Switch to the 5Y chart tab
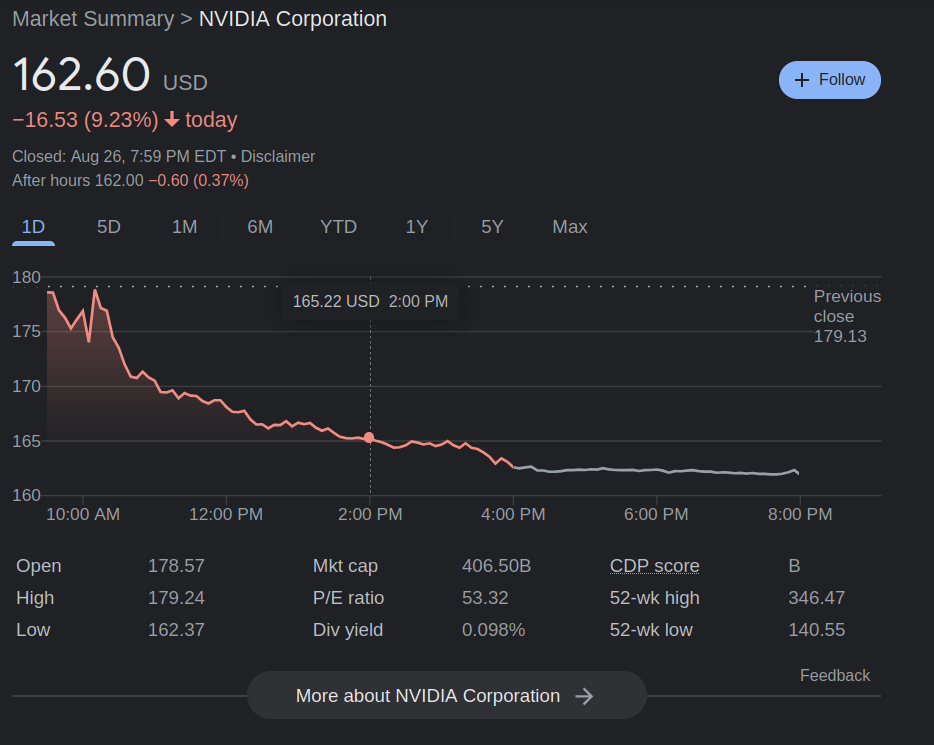 [x=492, y=227]
